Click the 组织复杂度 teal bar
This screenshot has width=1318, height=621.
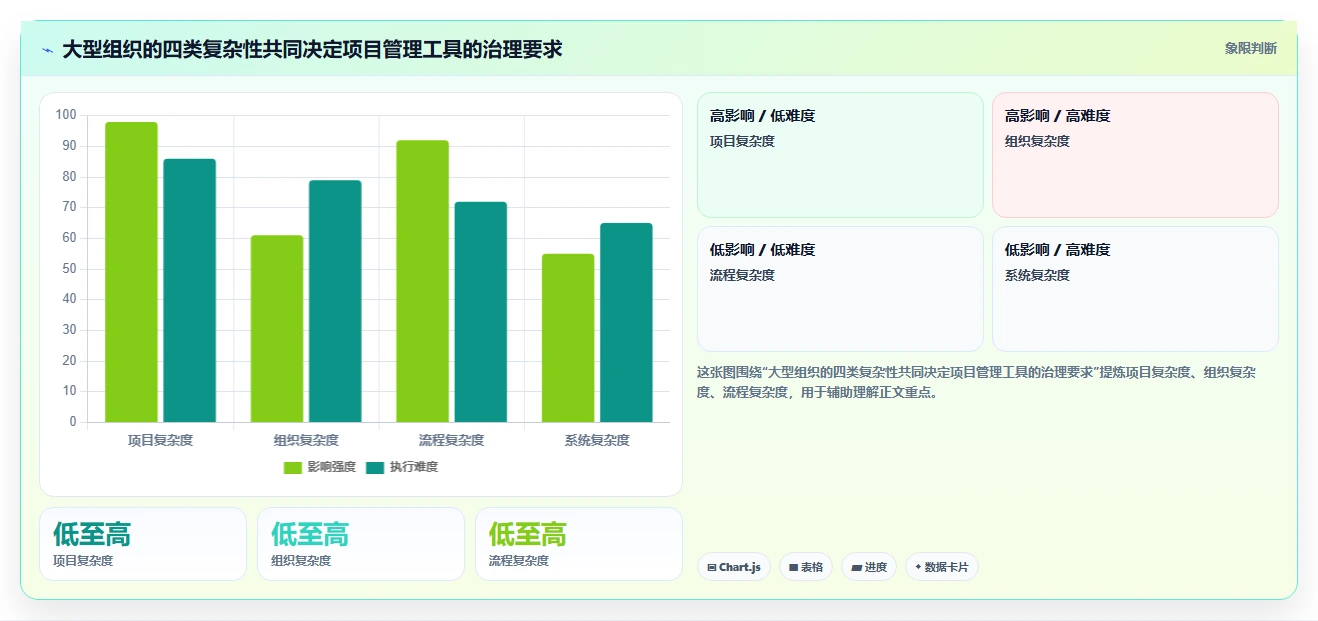[x=335, y=301]
